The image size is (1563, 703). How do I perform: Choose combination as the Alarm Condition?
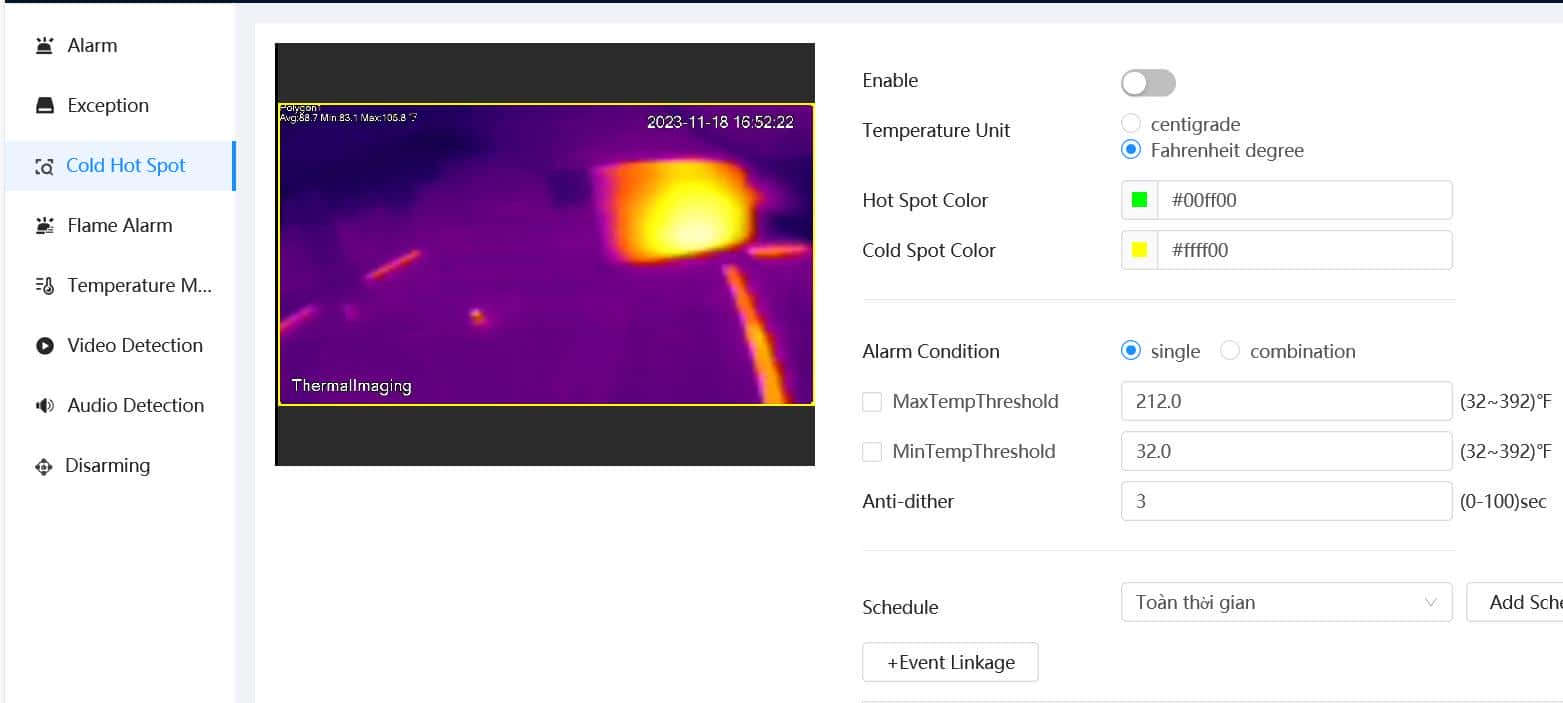pyautogui.click(x=1231, y=350)
